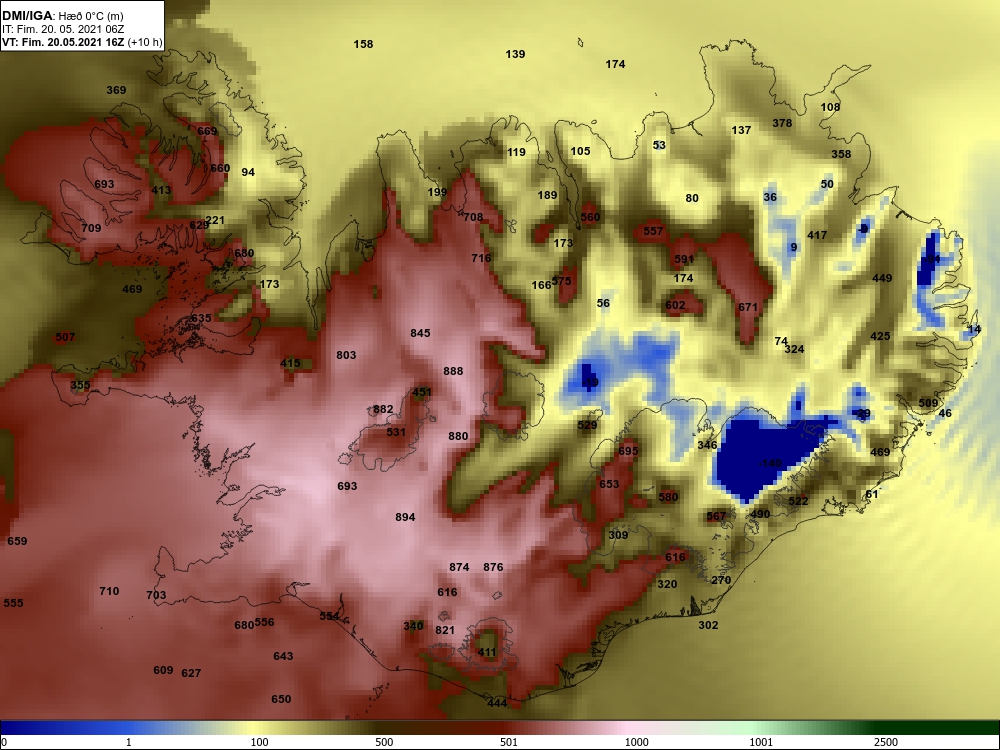The width and height of the screenshot is (1000, 750).
Task: Click the map value 708
Action: point(473,217)
